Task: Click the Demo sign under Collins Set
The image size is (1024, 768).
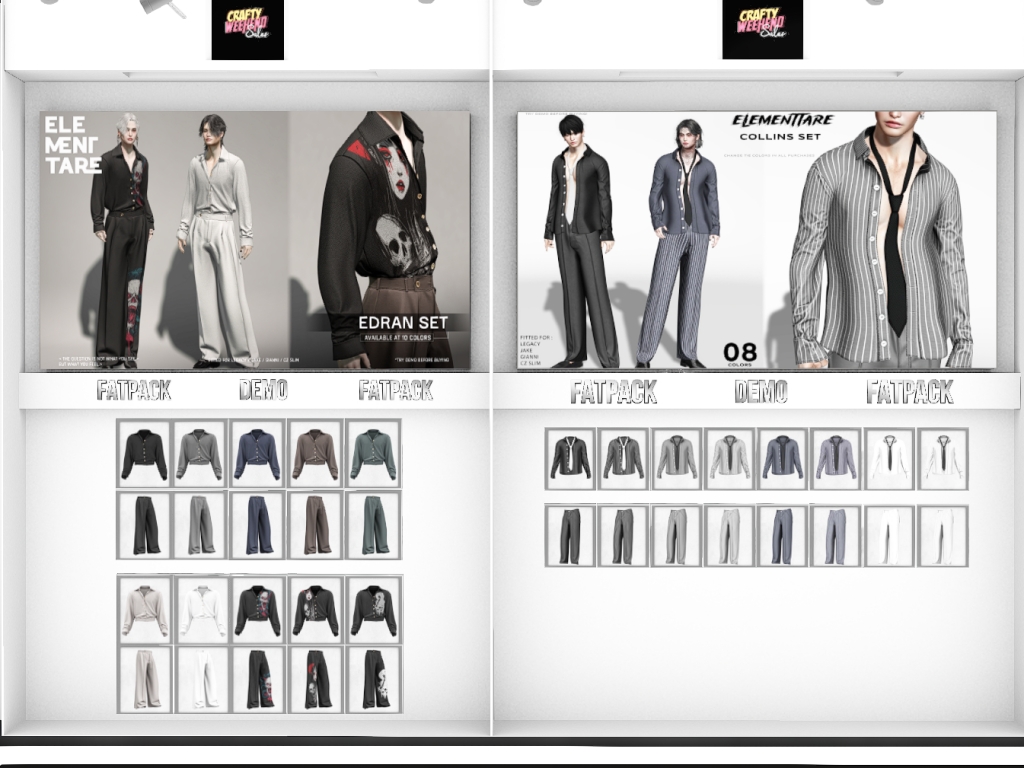Action: click(761, 392)
